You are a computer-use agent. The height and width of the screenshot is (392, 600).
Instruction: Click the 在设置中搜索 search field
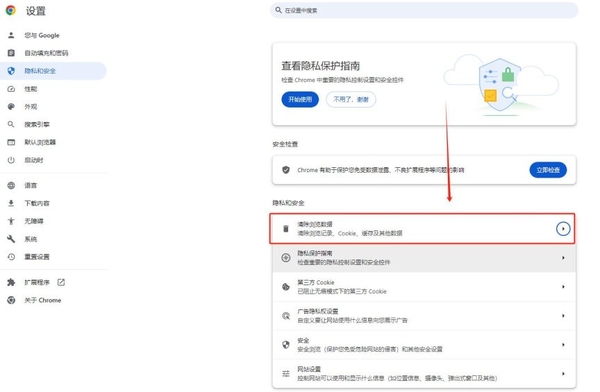click(x=424, y=10)
